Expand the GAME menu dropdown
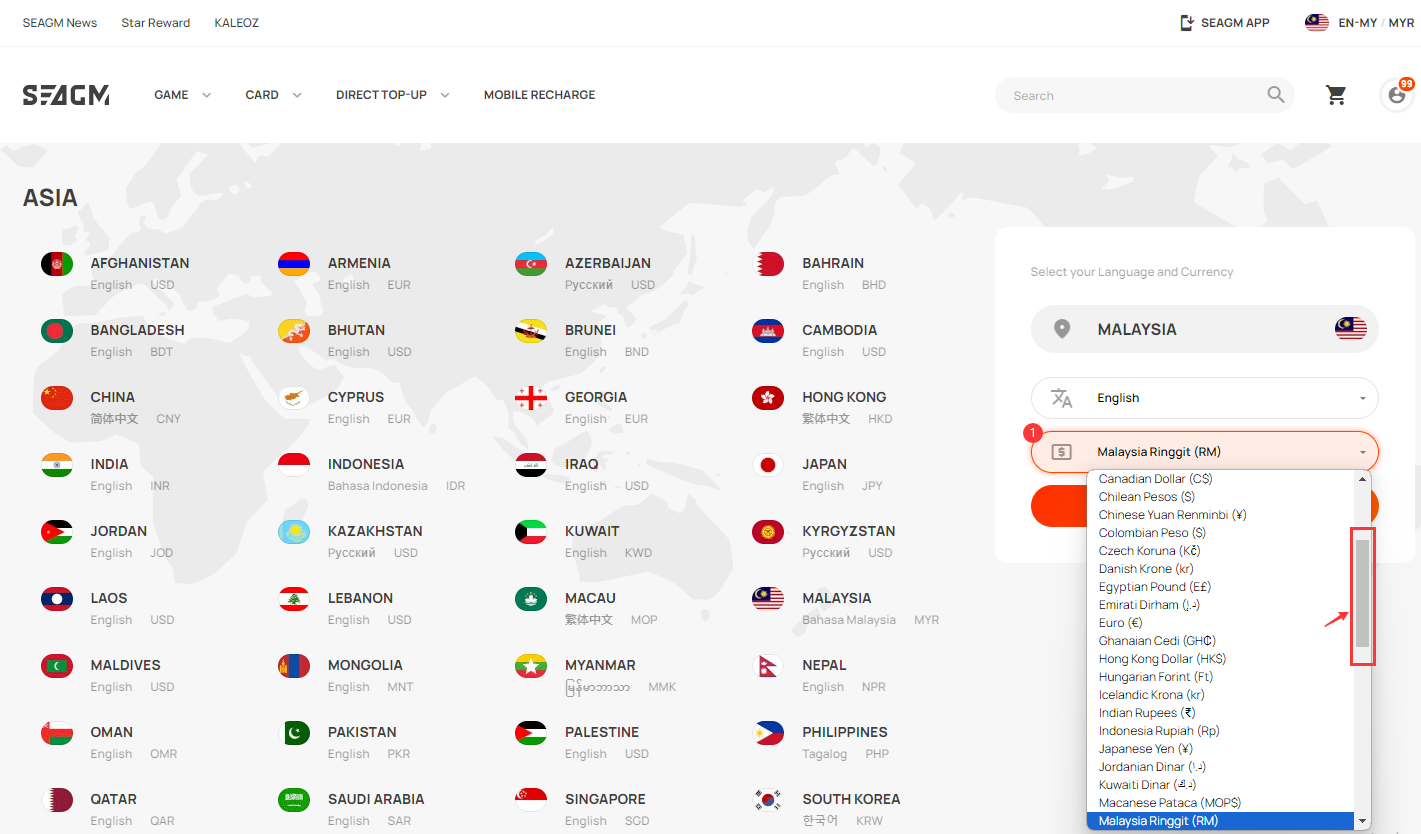This screenshot has height=834, width=1421. [x=182, y=95]
